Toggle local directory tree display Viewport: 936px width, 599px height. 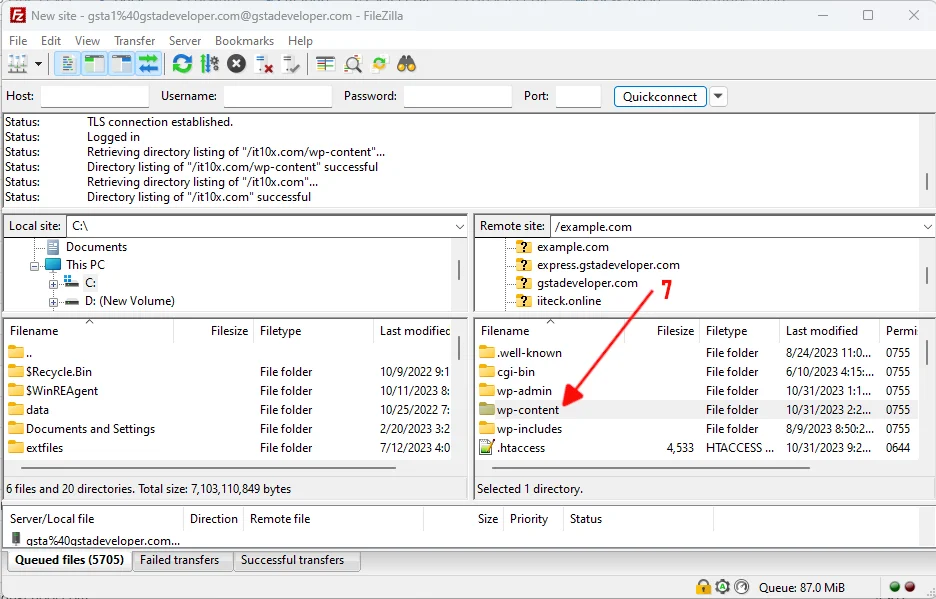click(94, 64)
